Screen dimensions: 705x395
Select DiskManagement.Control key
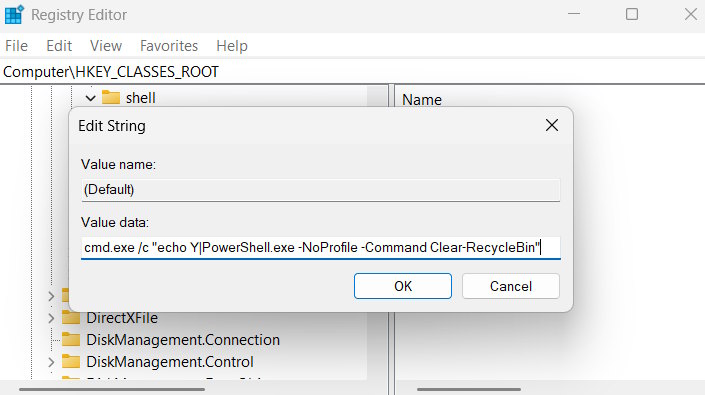pyautogui.click(x=170, y=362)
